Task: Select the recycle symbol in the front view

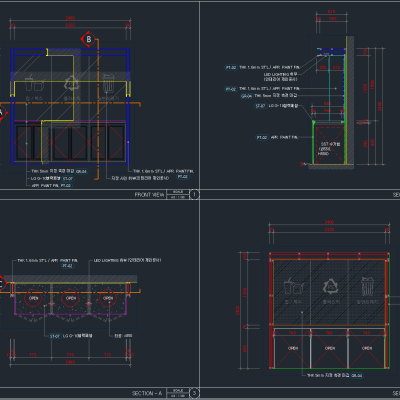Action: [71, 84]
